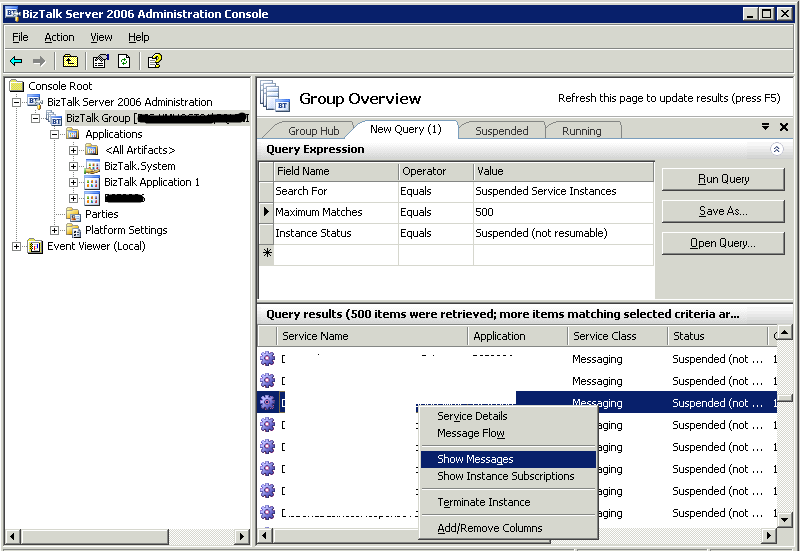Expand the BizTalk Application 1 node
This screenshot has height=551, width=800.
tap(73, 182)
